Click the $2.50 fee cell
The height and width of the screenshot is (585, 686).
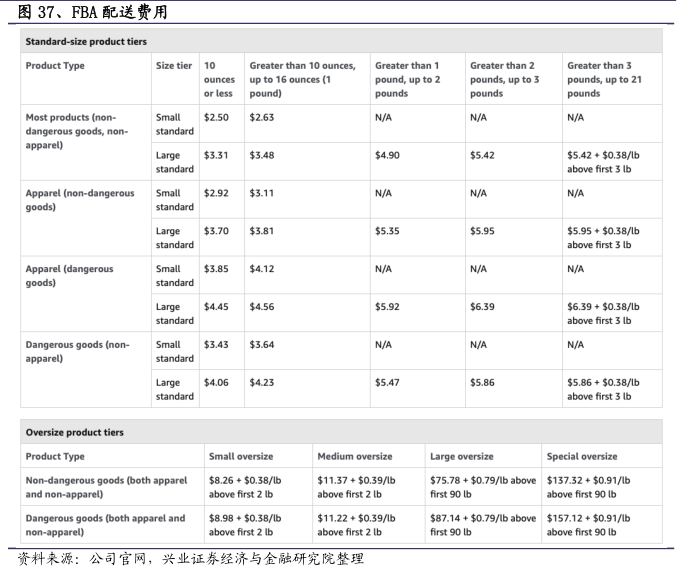point(216,118)
